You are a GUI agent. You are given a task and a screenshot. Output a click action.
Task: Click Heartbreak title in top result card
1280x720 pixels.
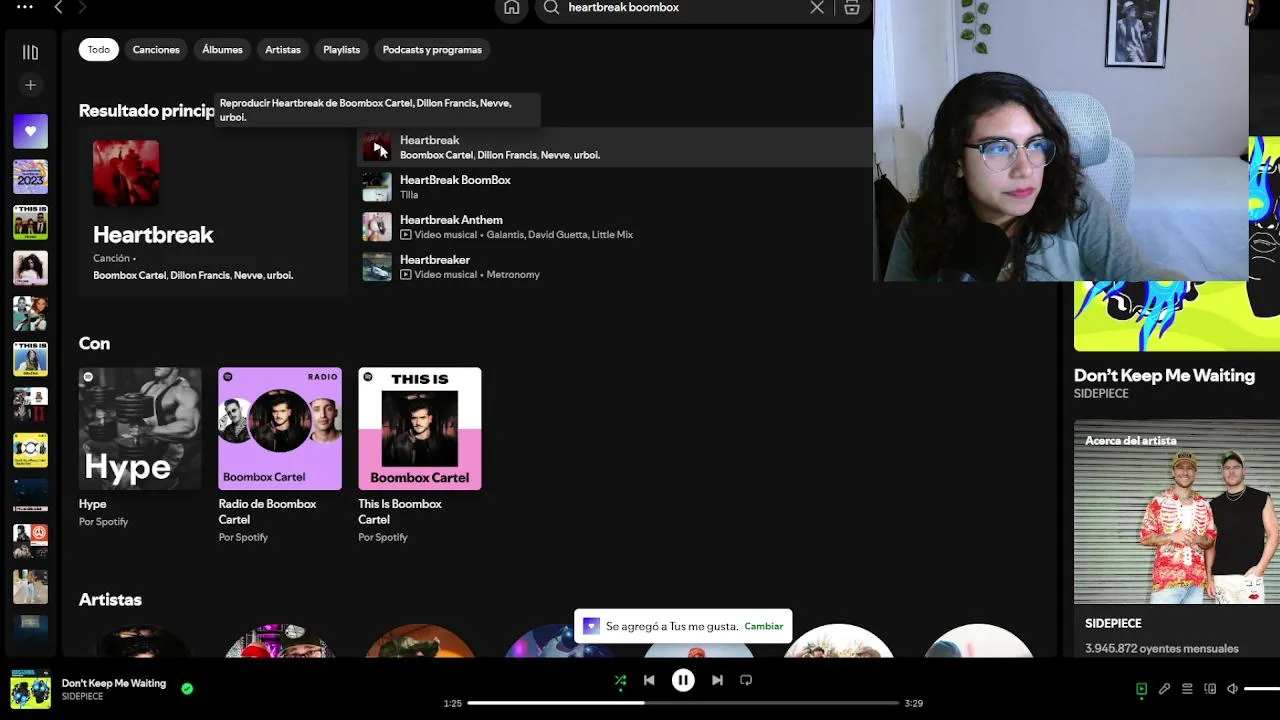(153, 235)
